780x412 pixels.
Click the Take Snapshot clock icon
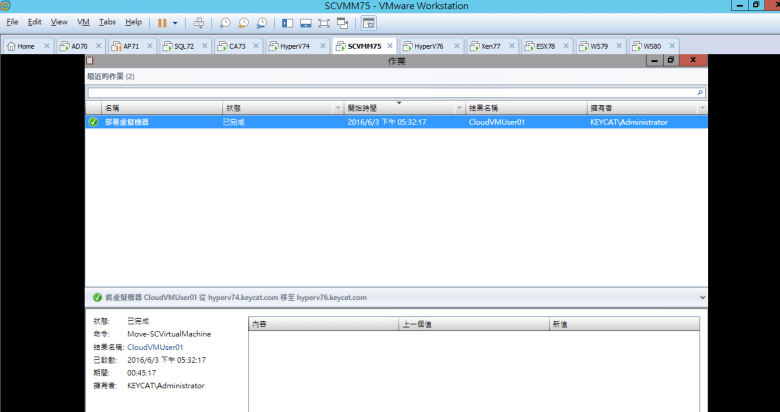225,22
